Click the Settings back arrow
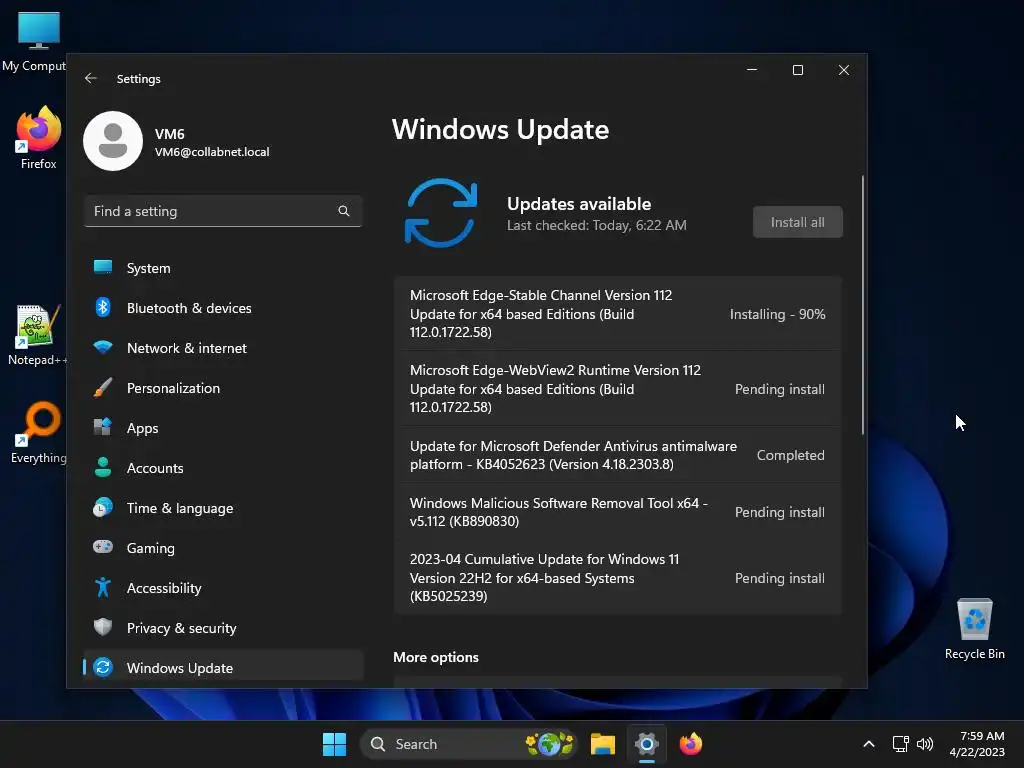The width and height of the screenshot is (1024, 768). (x=91, y=78)
